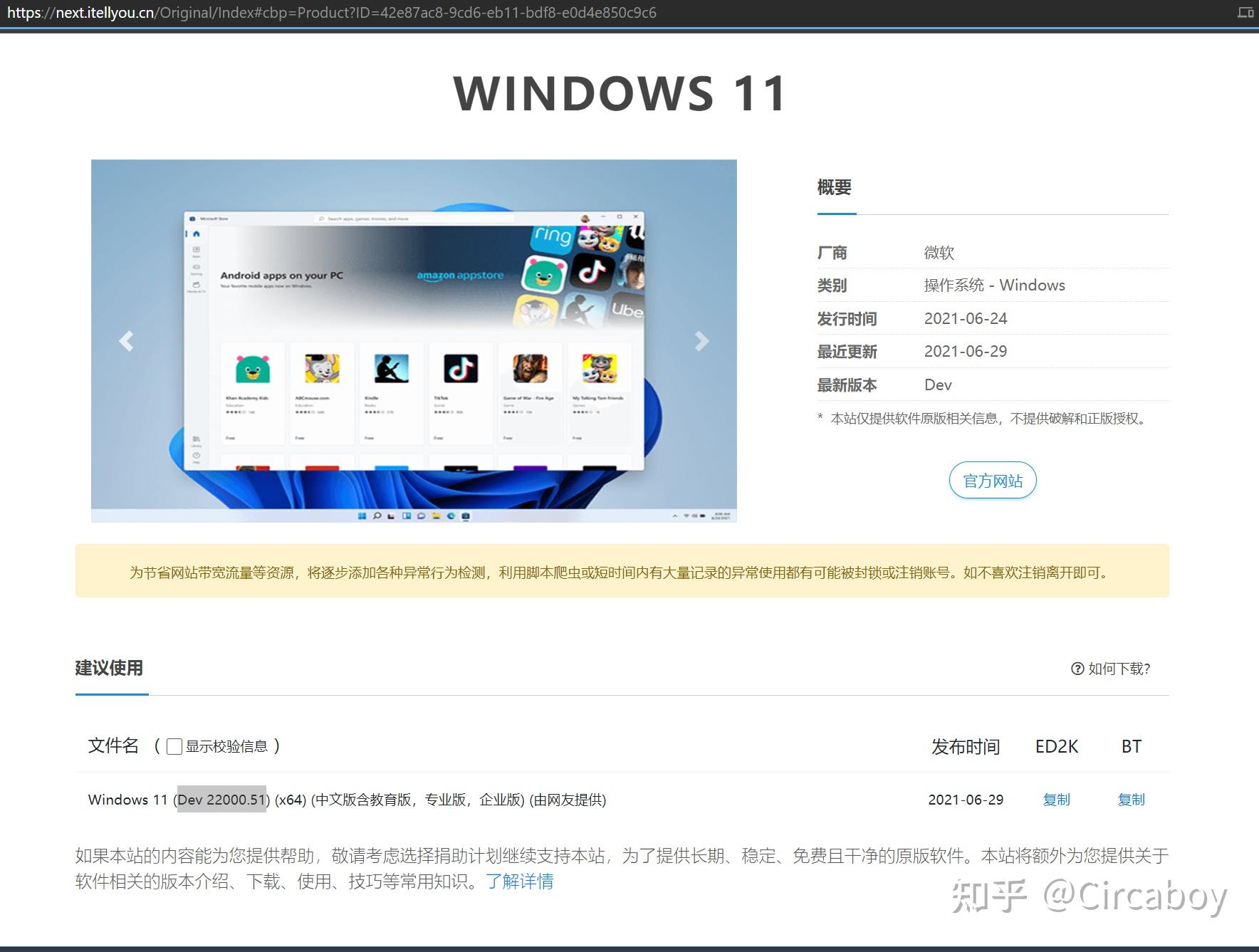Click the ED2K column header

[1057, 746]
